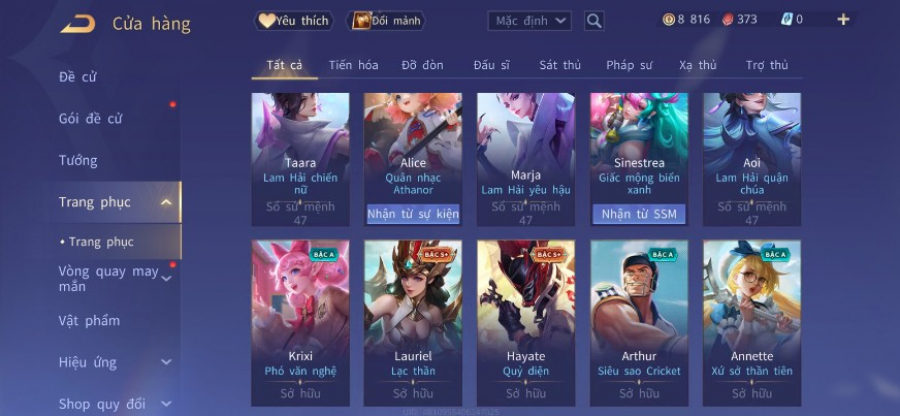
Task: Open Đổi mảnh fragment exchange
Action: pyautogui.click(x=386, y=21)
